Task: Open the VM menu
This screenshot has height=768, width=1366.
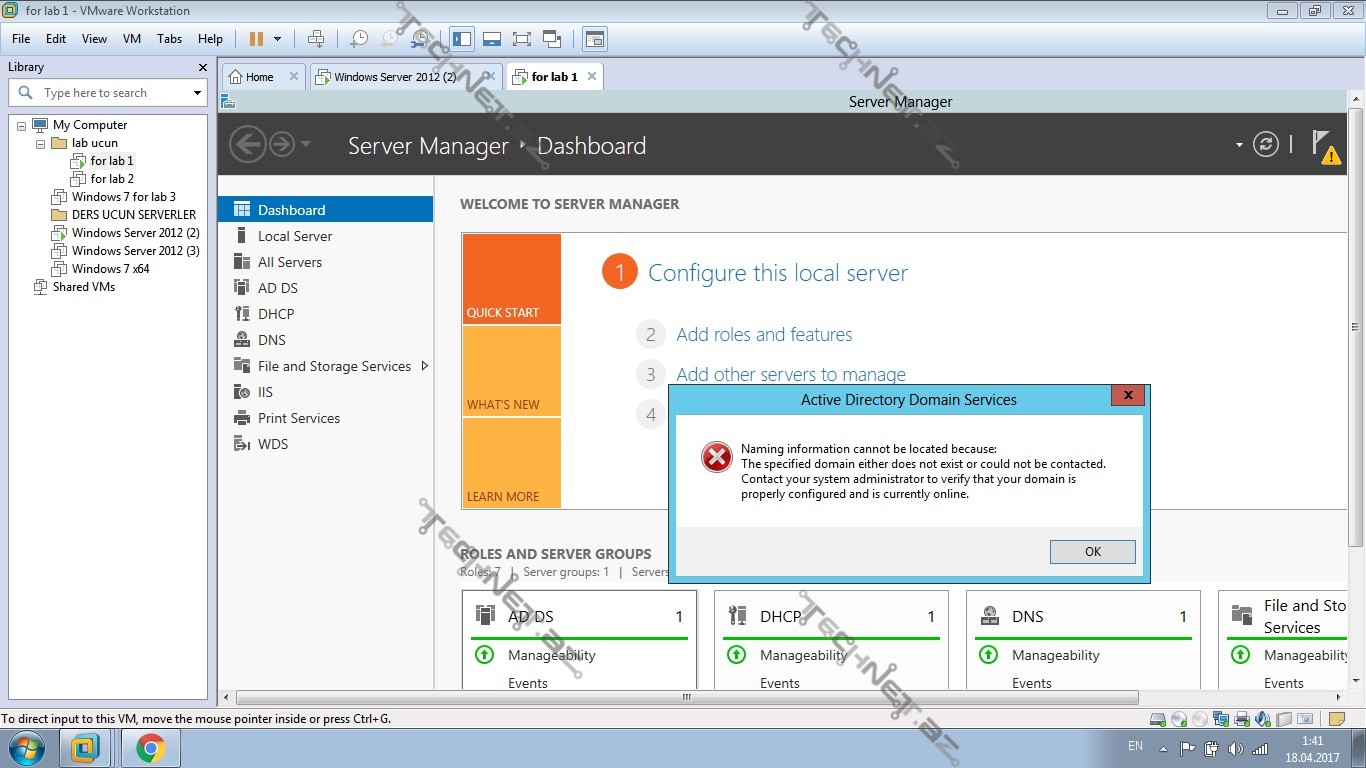Action: [131, 39]
